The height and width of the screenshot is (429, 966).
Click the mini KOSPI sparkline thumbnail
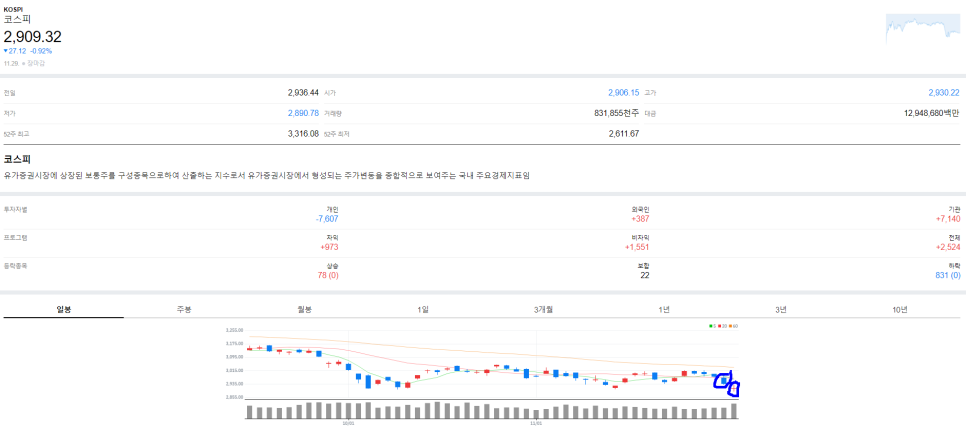922,28
